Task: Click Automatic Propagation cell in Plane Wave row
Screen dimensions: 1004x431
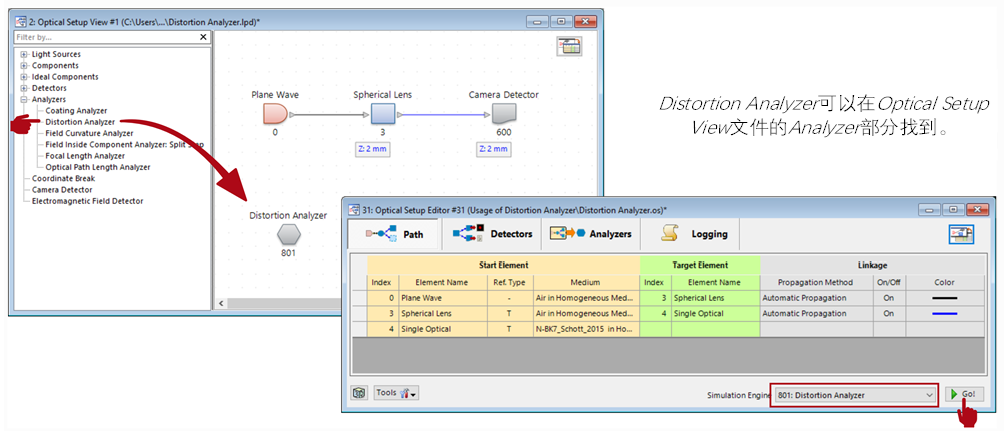Action: tap(816, 298)
